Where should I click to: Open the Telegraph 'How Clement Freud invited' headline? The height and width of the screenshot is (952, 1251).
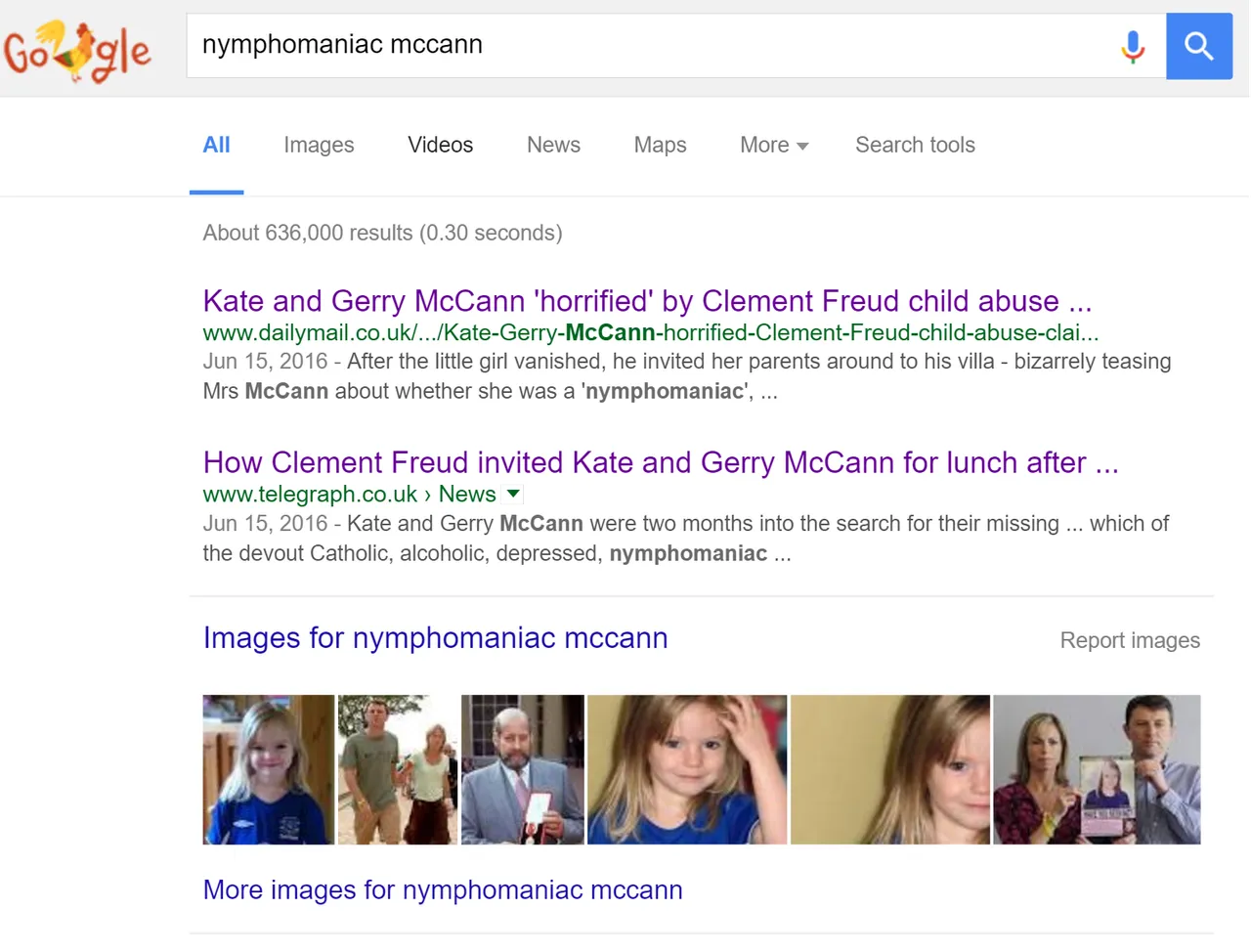[x=661, y=462]
